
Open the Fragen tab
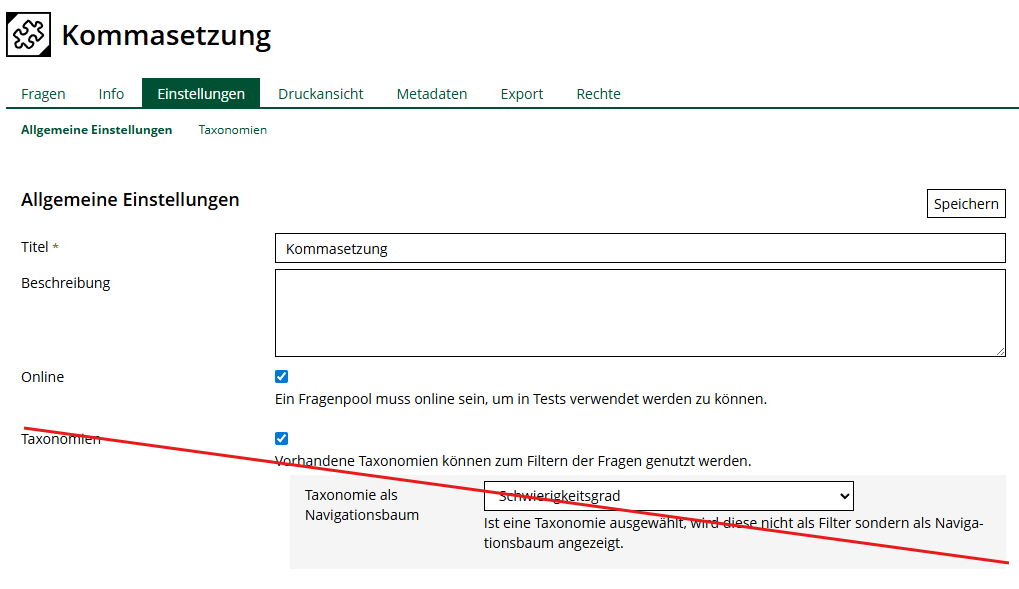click(43, 94)
